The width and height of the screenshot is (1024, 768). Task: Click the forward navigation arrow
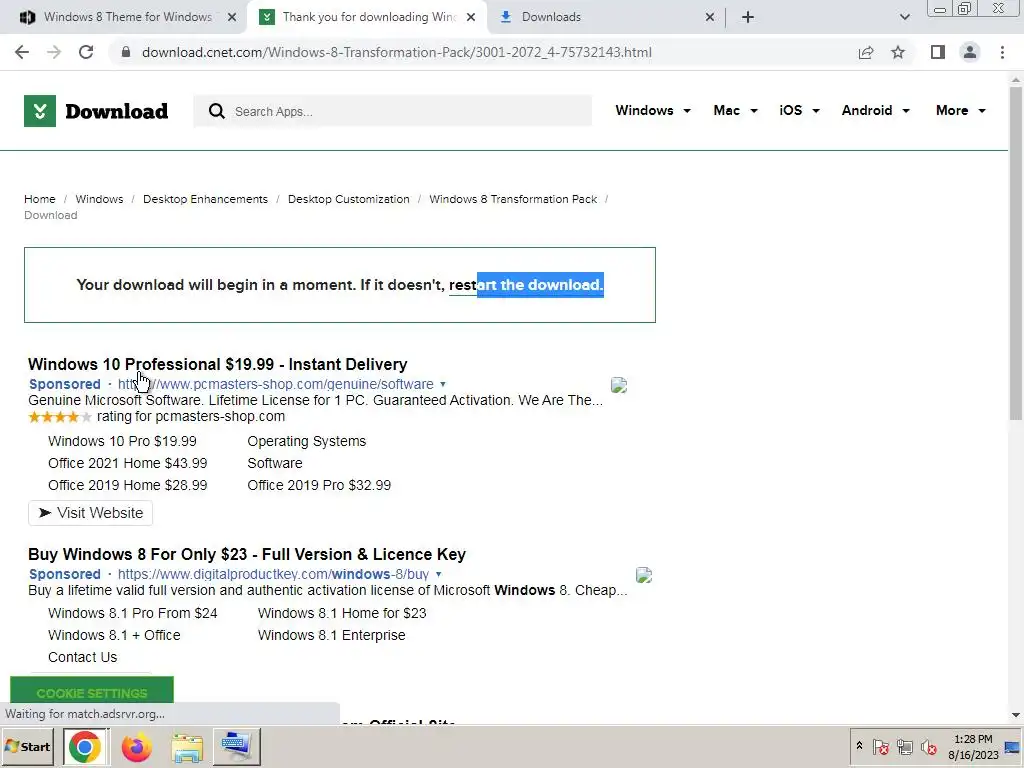point(54,52)
